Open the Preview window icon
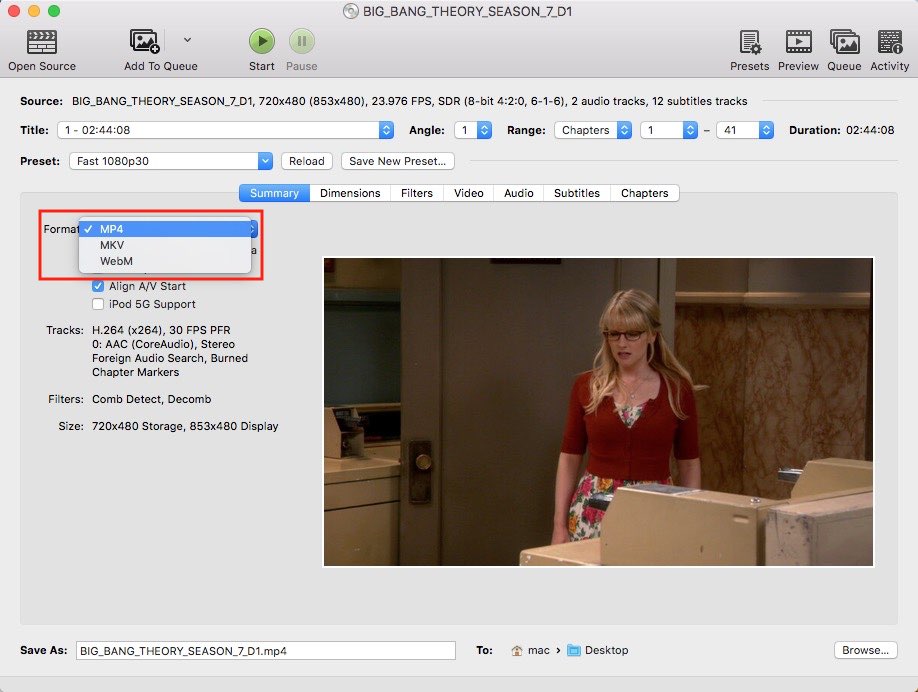This screenshot has width=918, height=692. (x=797, y=40)
